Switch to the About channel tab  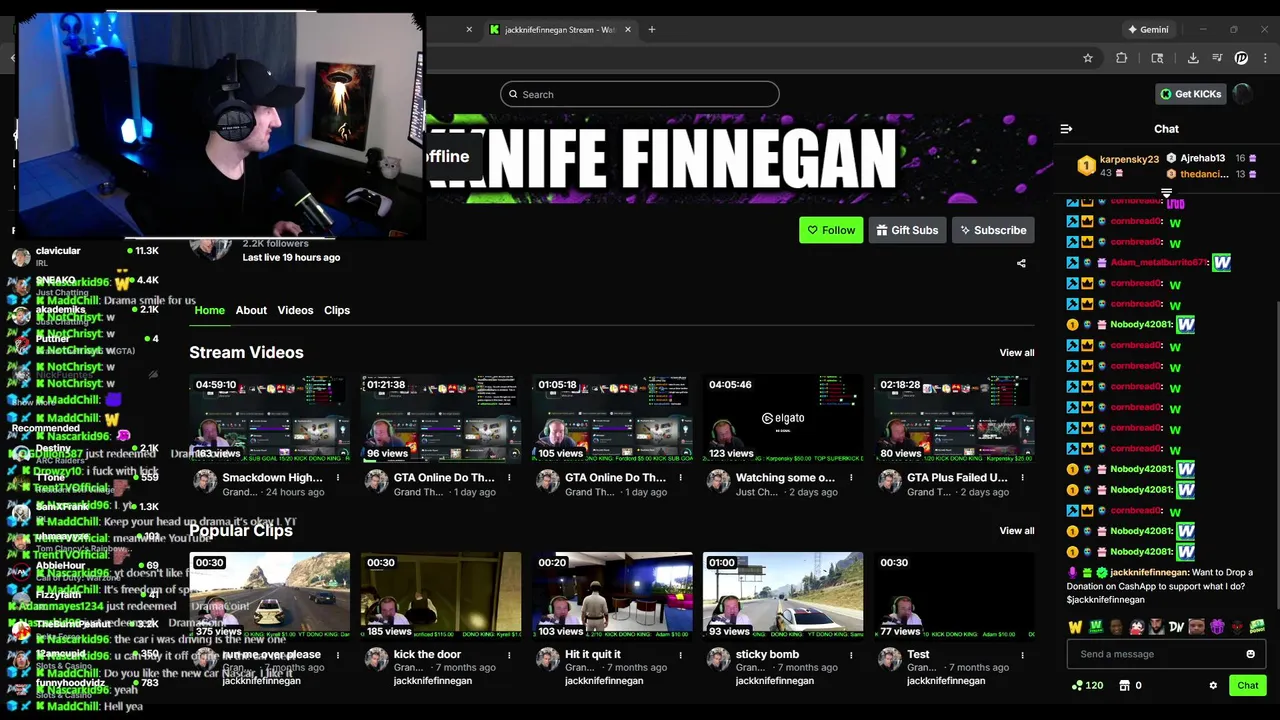click(x=251, y=310)
